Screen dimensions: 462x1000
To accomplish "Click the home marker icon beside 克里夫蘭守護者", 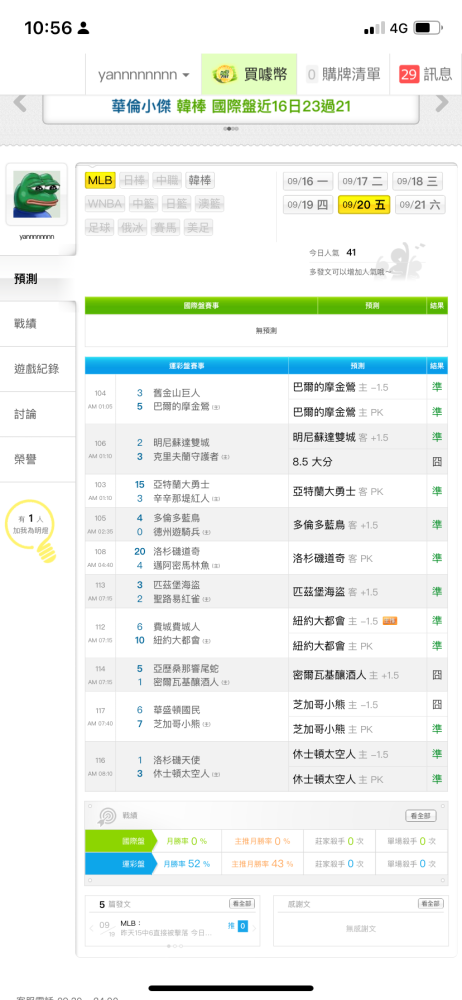I will (x=226, y=457).
